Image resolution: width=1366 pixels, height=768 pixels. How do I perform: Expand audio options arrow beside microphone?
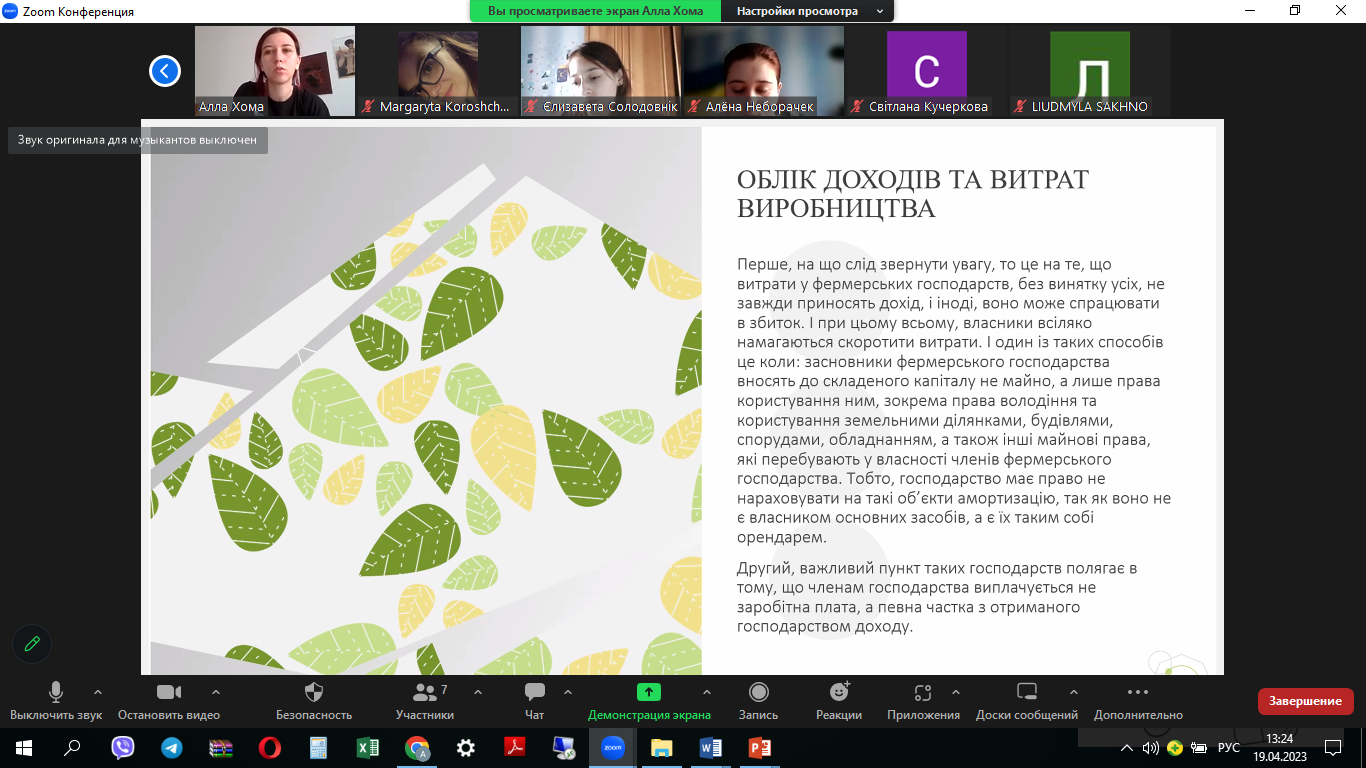click(x=98, y=692)
